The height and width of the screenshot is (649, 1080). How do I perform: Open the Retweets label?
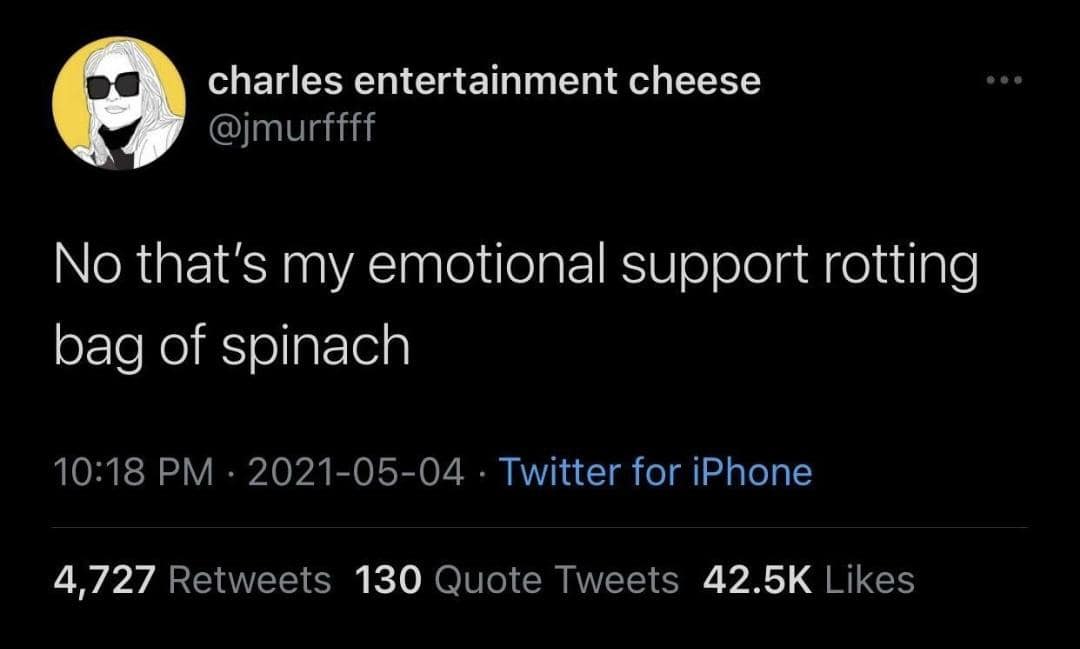[x=250, y=580]
